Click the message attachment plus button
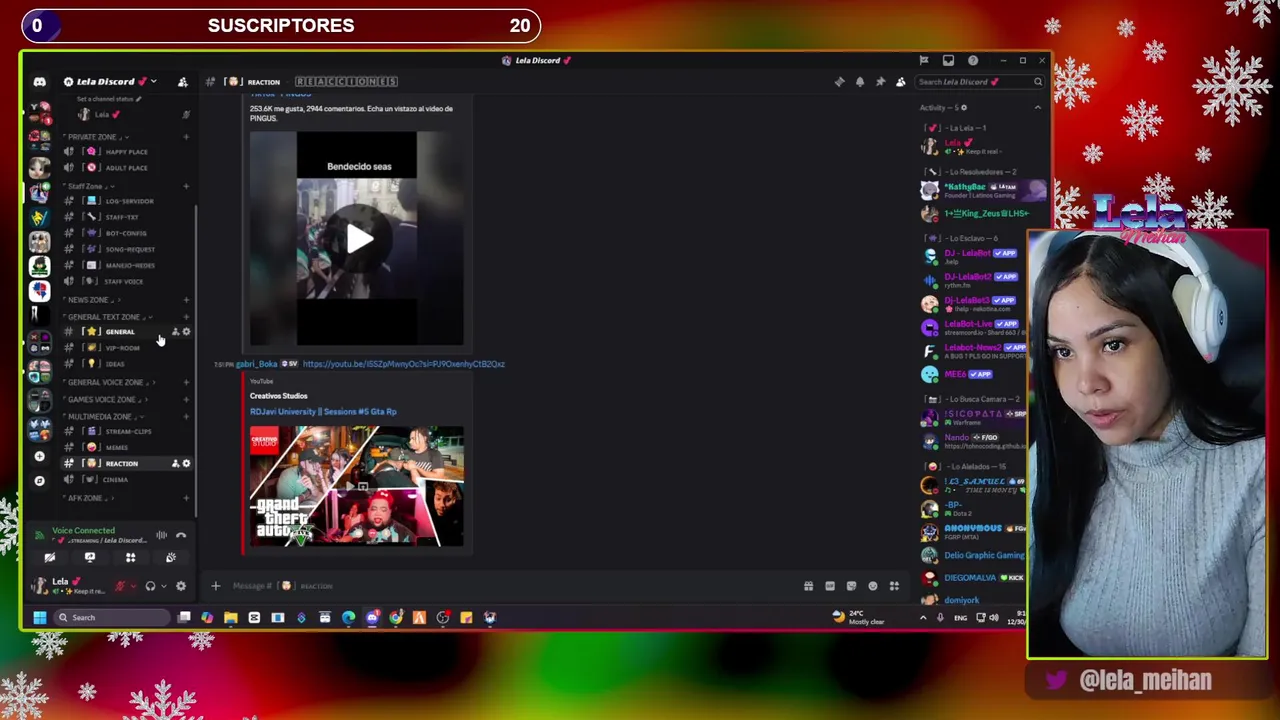 (x=215, y=586)
